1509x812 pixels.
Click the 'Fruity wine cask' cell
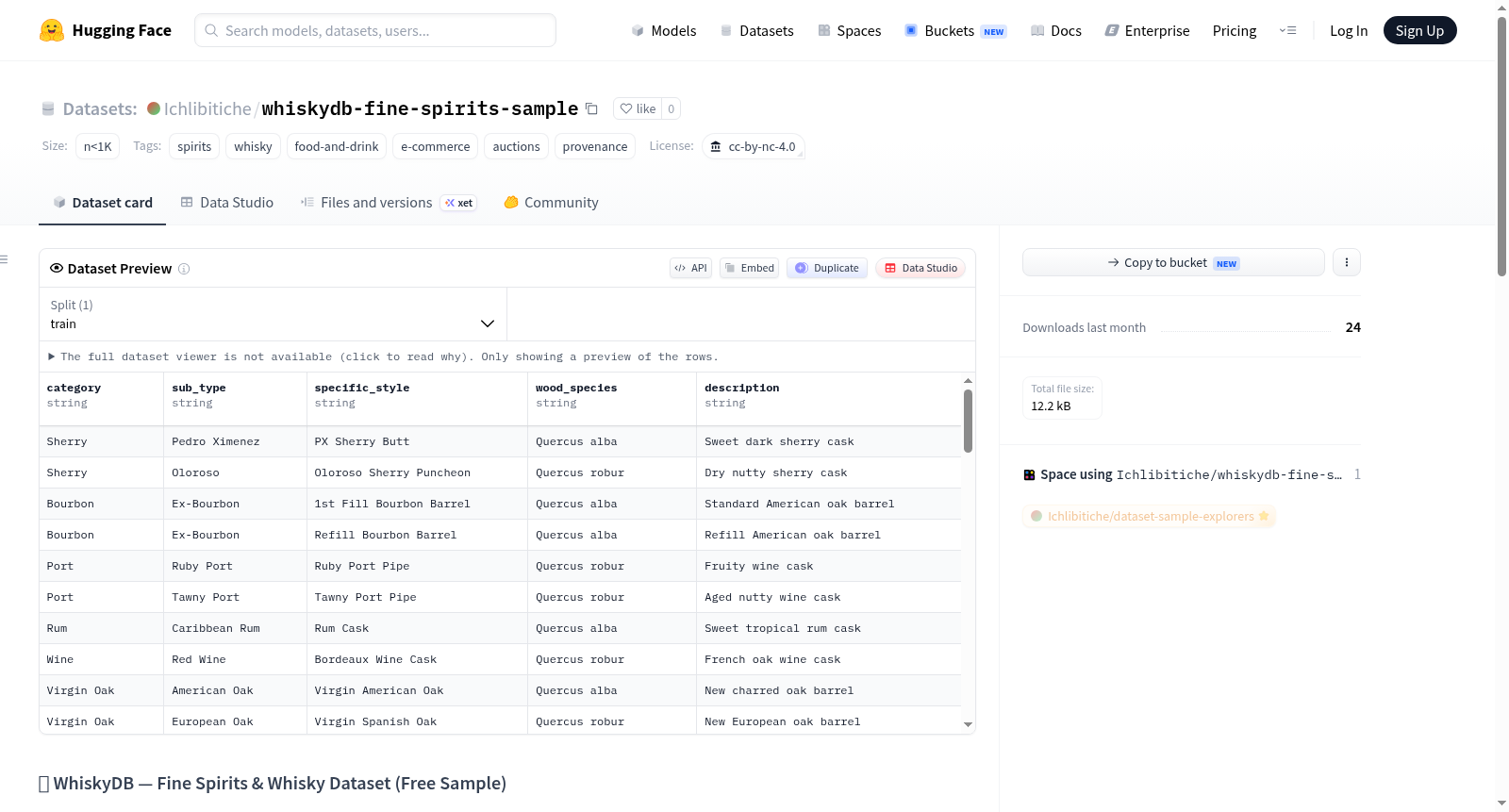pyautogui.click(x=829, y=566)
